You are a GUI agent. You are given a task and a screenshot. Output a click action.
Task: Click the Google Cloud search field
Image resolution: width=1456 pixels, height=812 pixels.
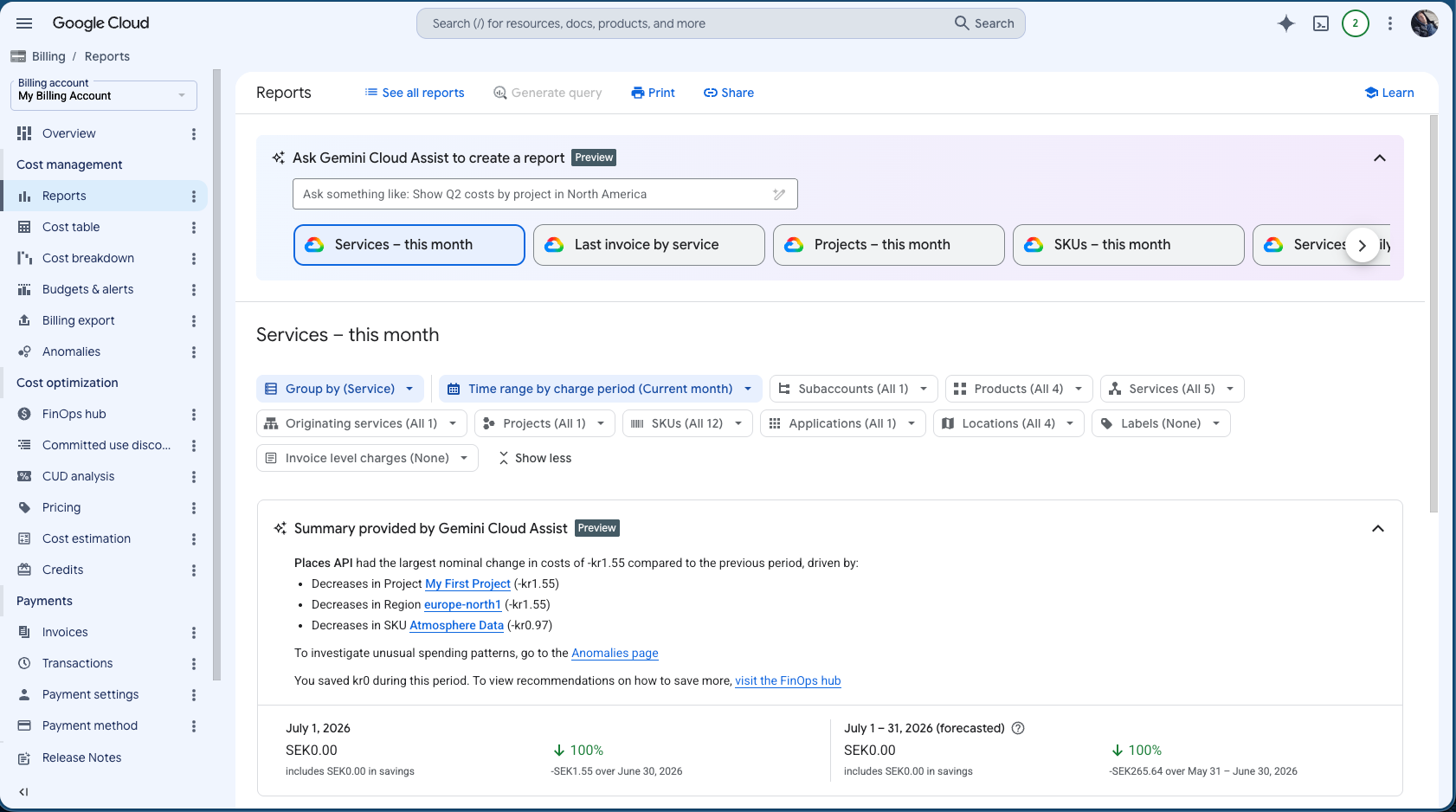[x=721, y=23]
